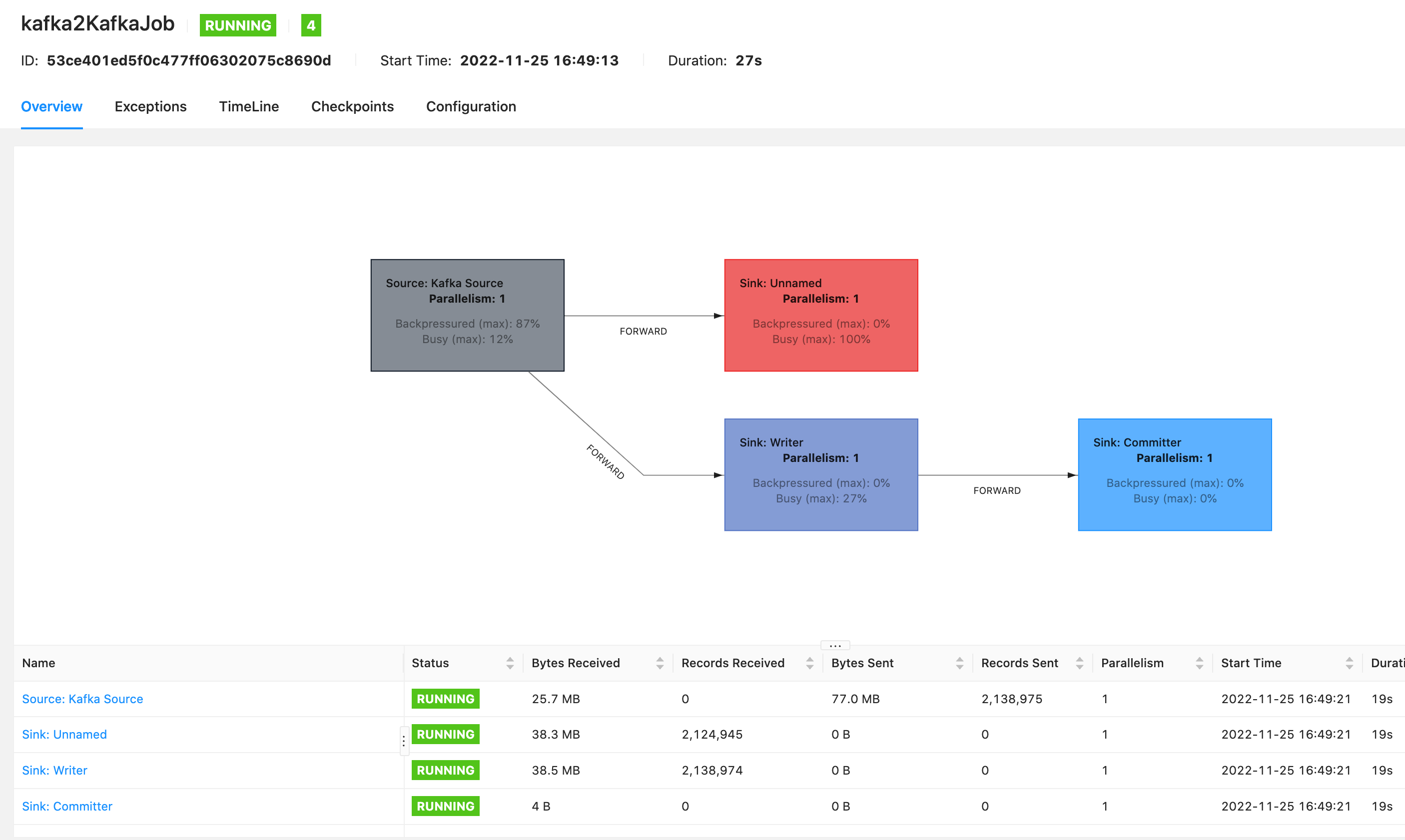Click FORWARD label between Source and Sink: Unnamed
Screen dimensions: 1405x840
coord(644,331)
